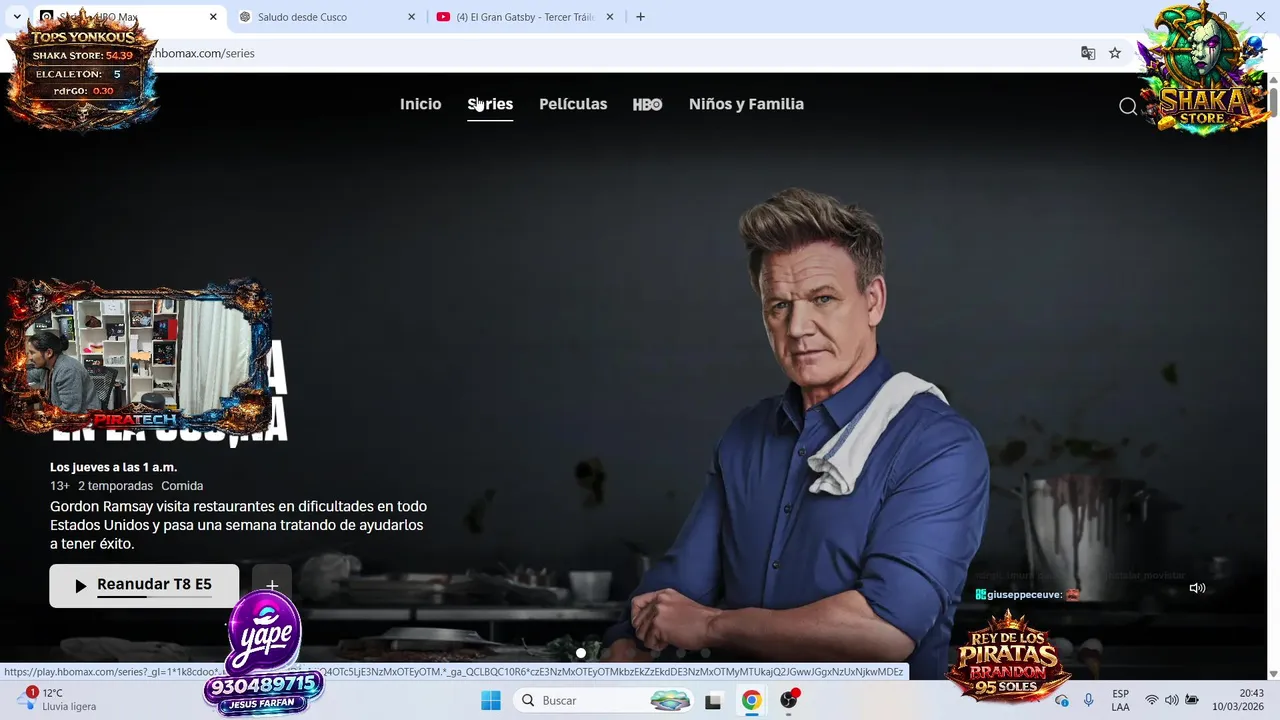
Task: Open the HBO Max search icon
Action: [1128, 106]
